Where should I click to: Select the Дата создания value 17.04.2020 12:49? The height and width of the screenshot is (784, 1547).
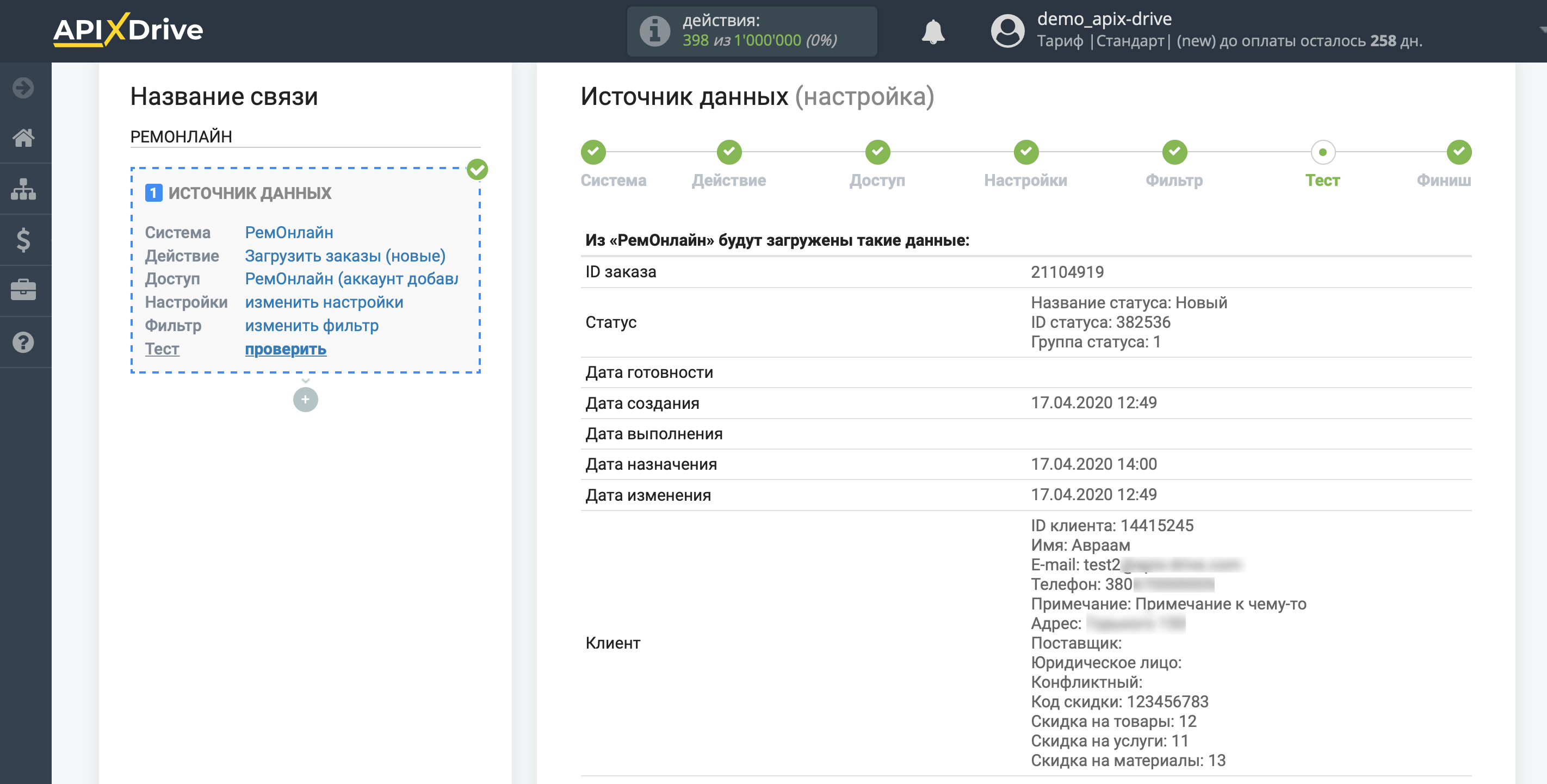point(1093,403)
